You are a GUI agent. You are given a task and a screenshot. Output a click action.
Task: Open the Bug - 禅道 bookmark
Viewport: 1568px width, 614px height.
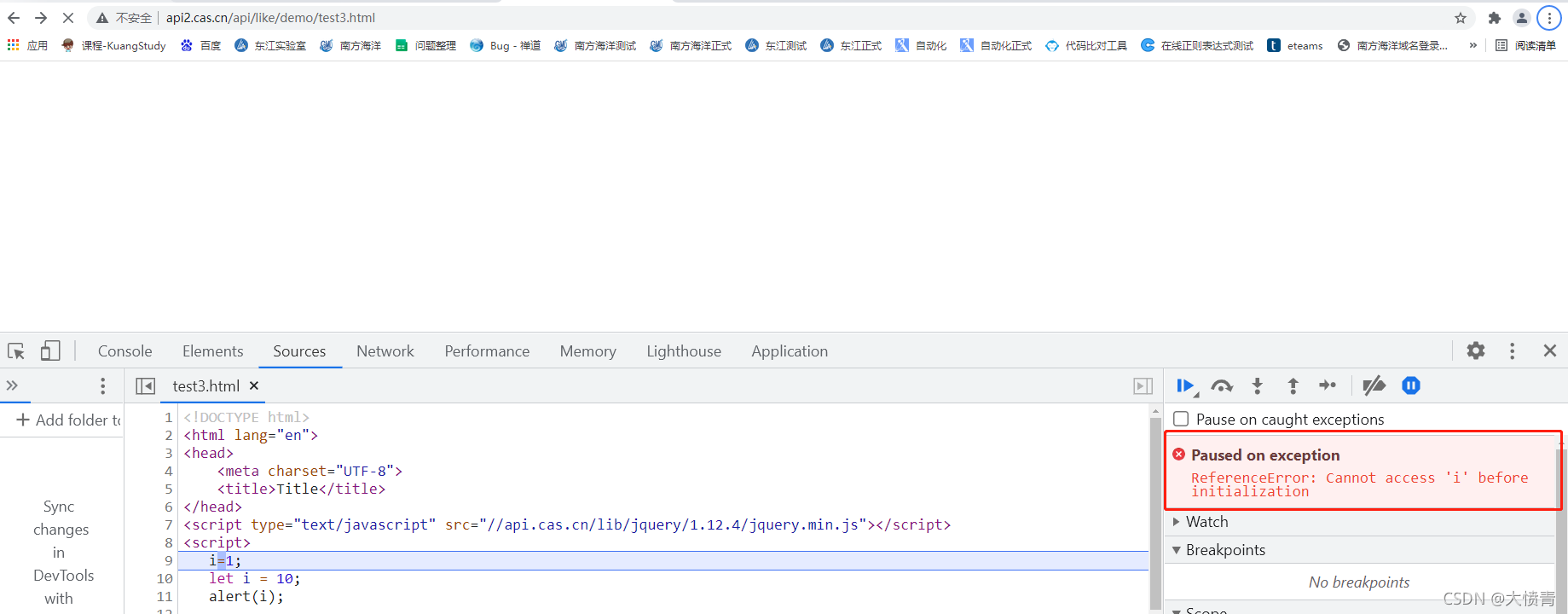coord(505,45)
